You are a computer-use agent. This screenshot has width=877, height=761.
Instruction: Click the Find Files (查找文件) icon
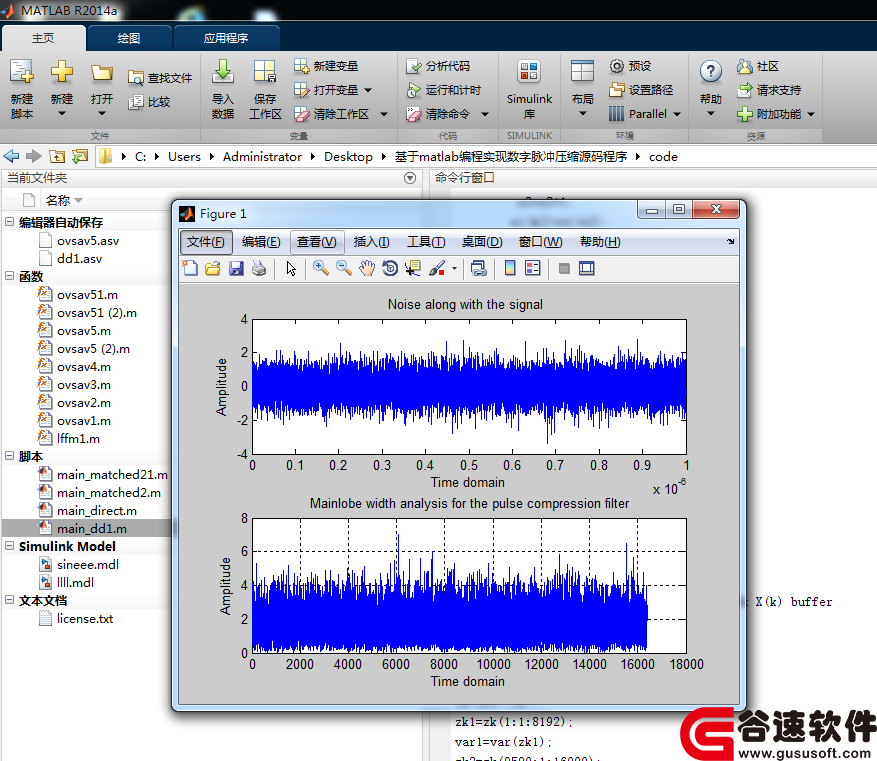click(135, 78)
